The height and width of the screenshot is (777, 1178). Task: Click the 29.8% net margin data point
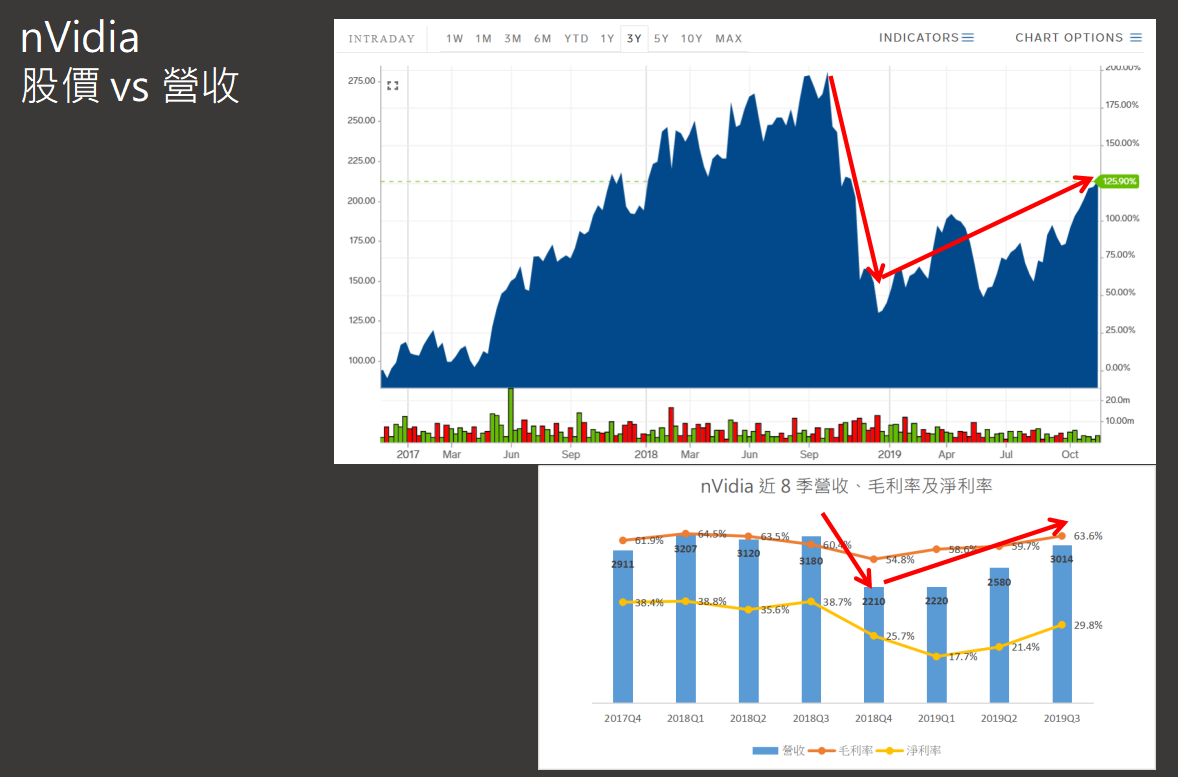click(x=1062, y=624)
